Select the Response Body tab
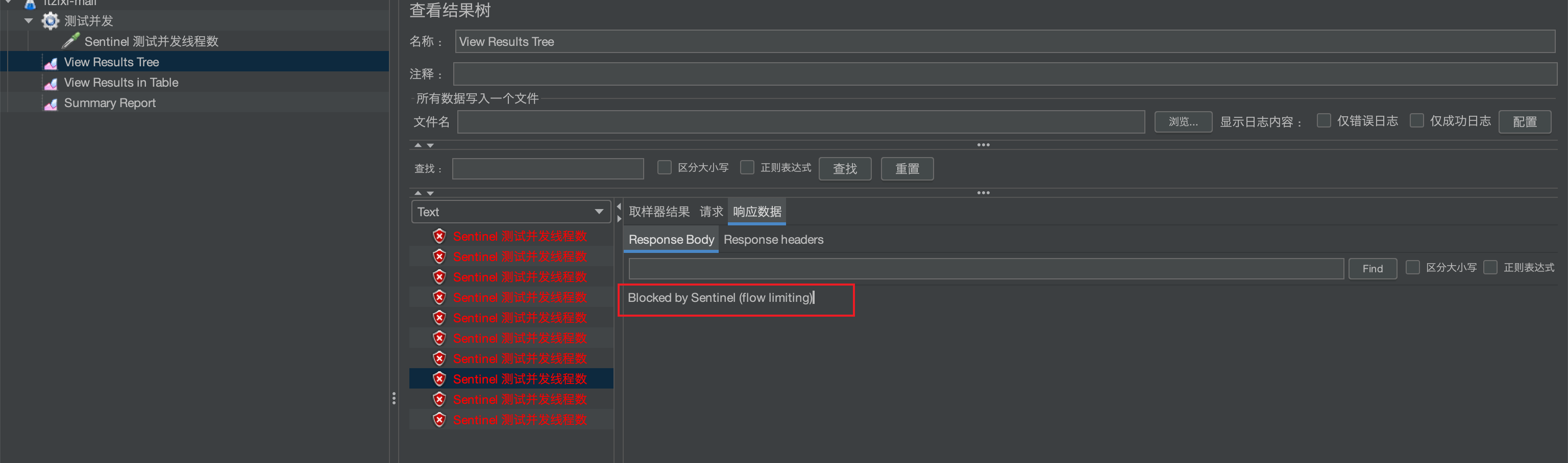 [671, 240]
